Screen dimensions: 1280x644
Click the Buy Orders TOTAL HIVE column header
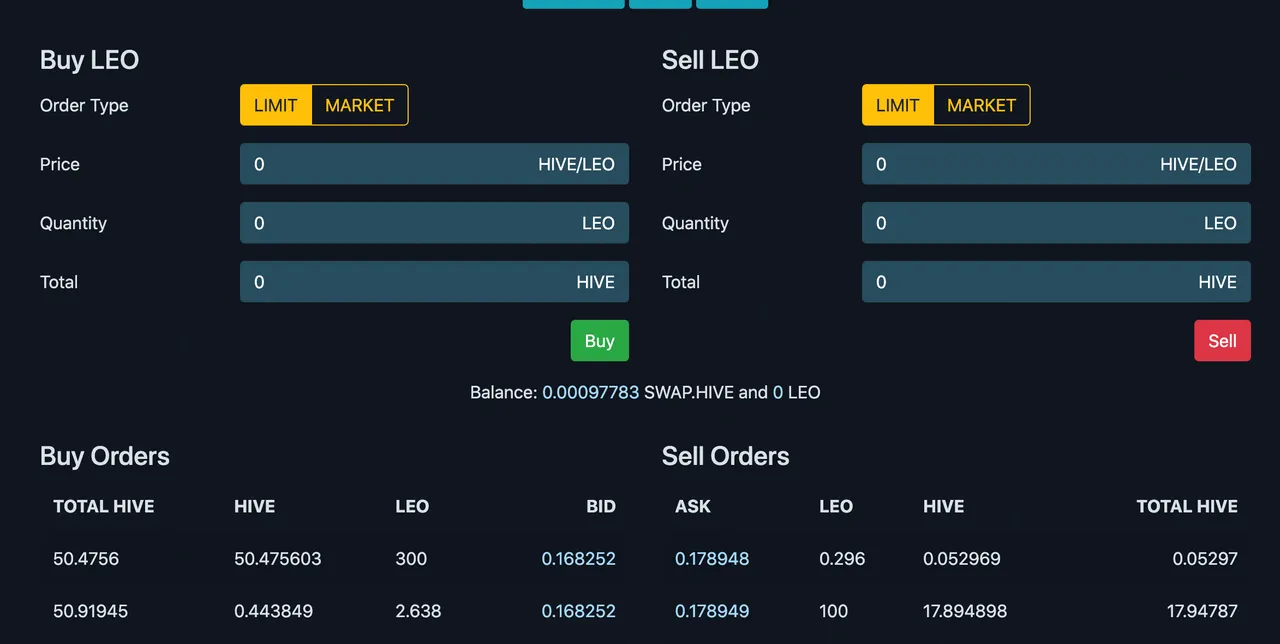(104, 506)
